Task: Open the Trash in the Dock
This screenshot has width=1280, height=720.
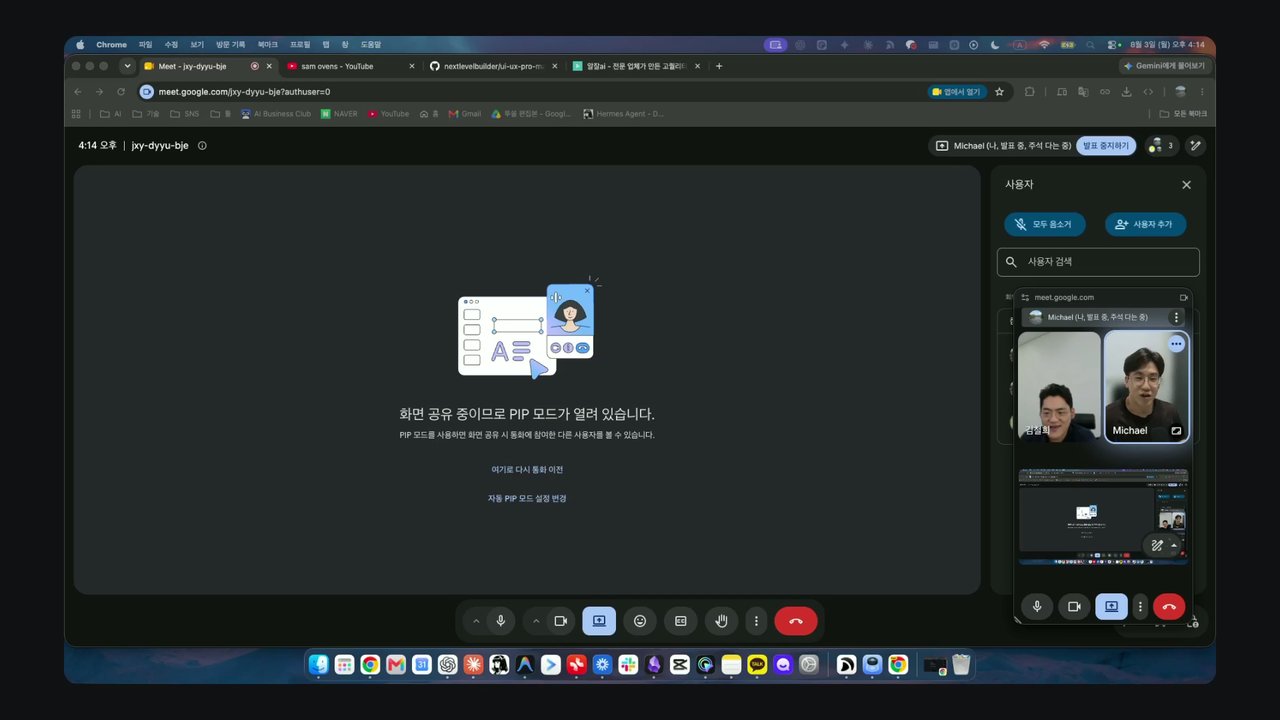Action: point(961,664)
